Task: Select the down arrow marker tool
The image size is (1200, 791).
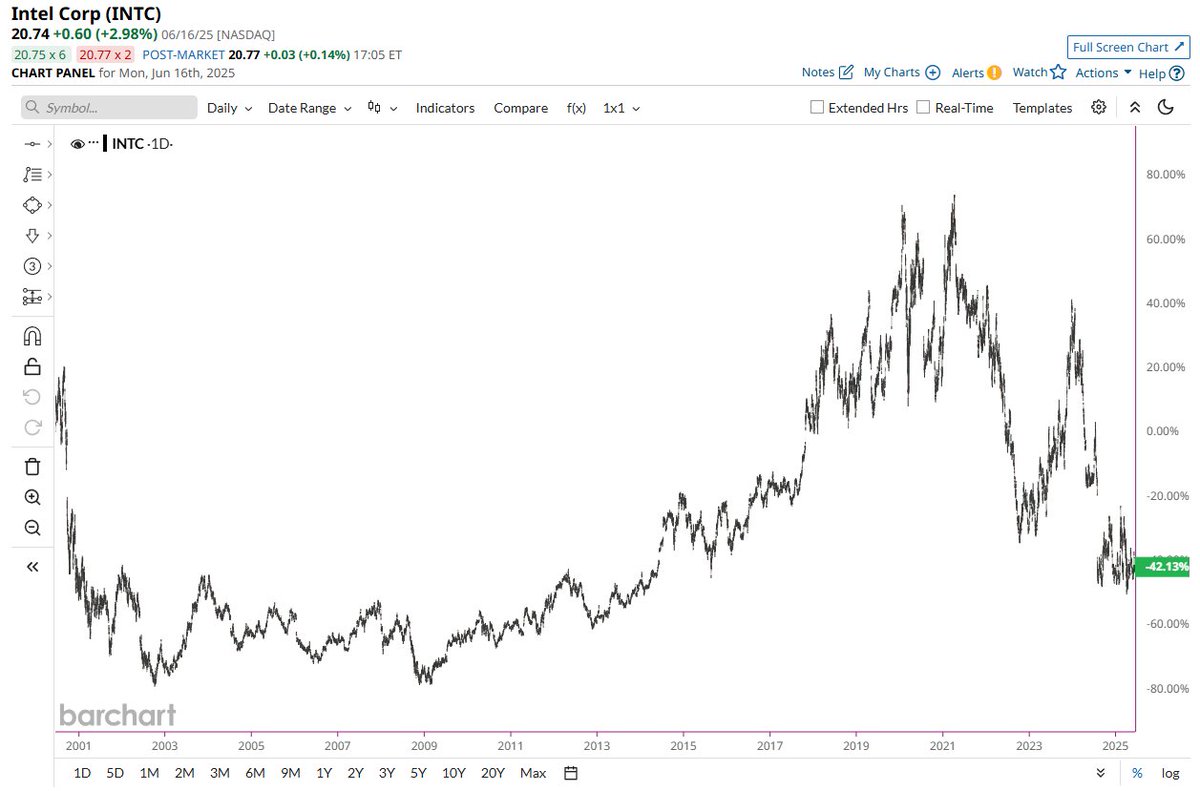Action: (x=31, y=235)
